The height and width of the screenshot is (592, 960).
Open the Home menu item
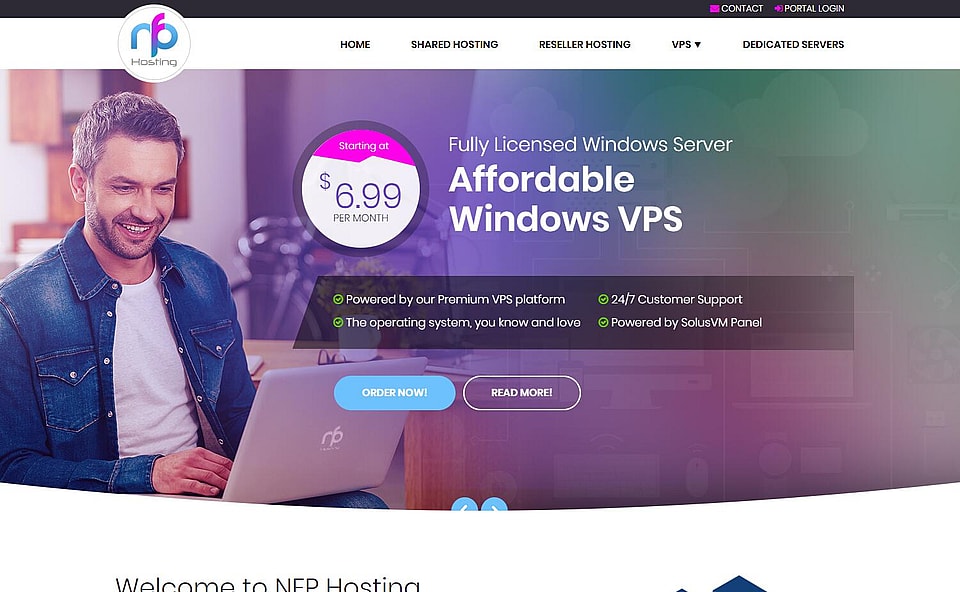[355, 45]
